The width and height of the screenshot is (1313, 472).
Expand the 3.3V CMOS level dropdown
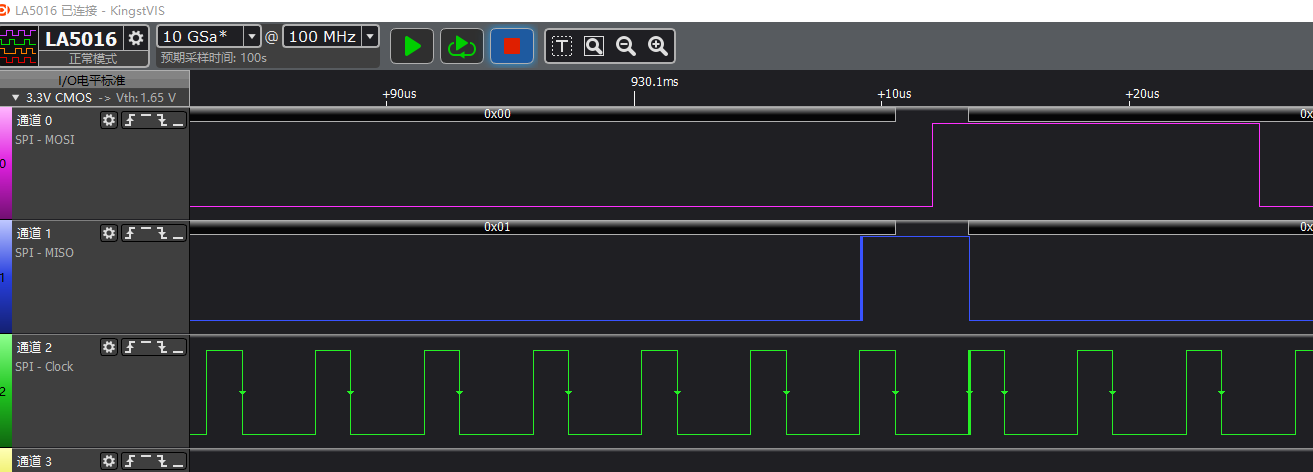(16, 98)
